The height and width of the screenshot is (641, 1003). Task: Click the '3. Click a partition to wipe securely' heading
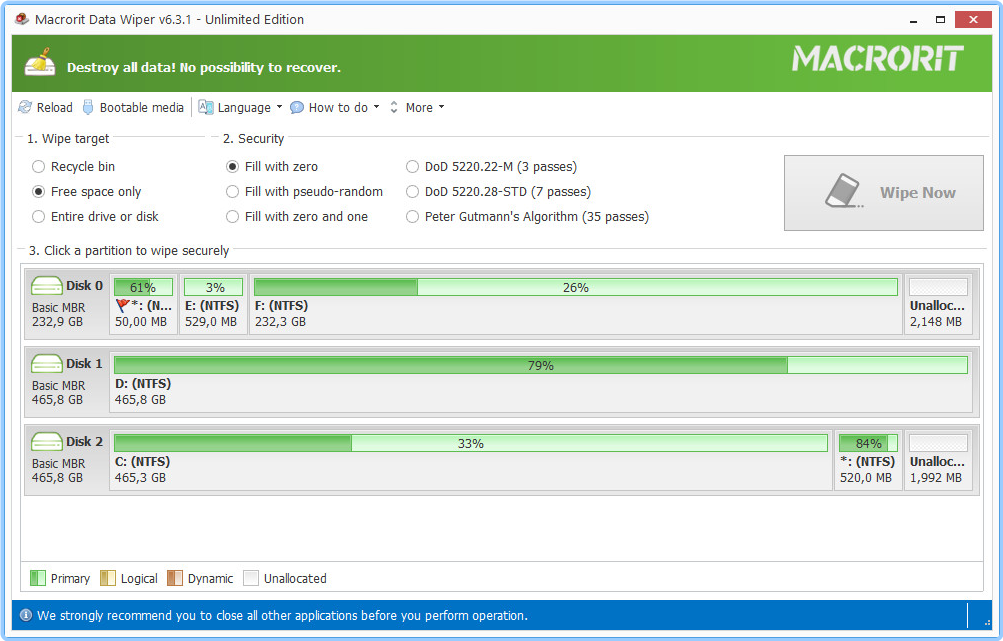click(x=129, y=251)
